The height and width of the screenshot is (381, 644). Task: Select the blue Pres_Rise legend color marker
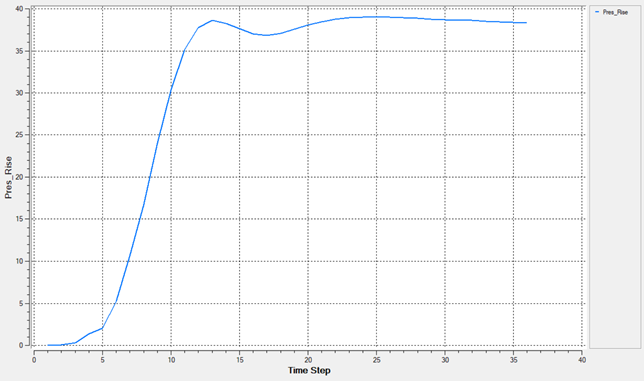coord(597,12)
